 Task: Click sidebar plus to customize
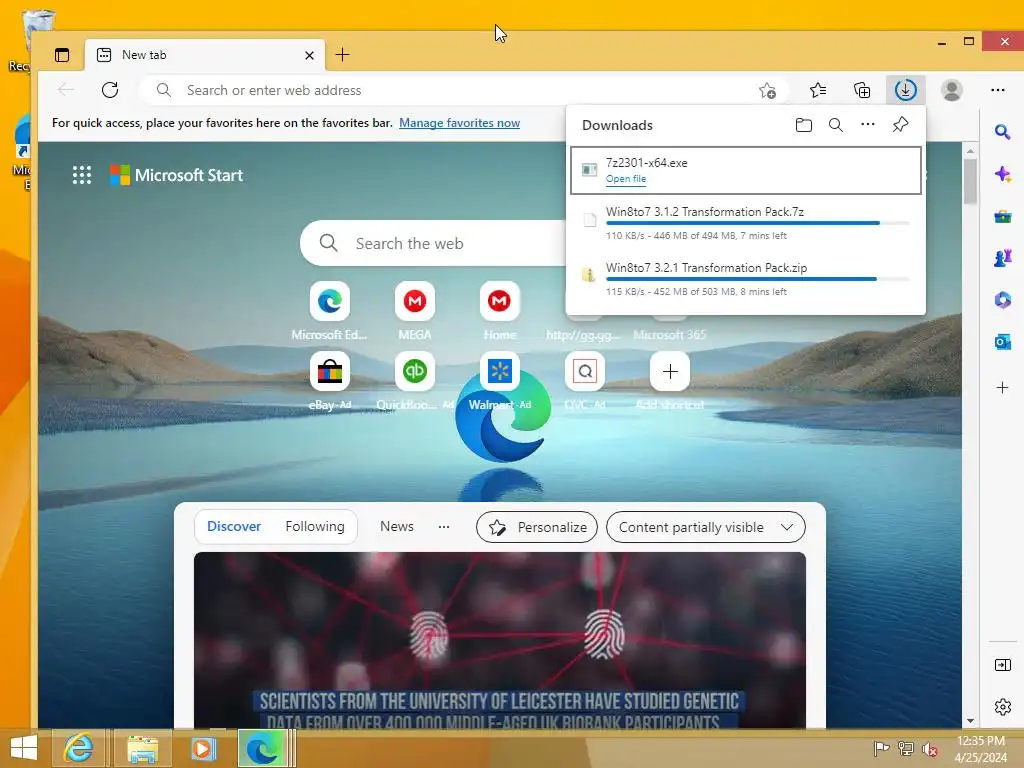[x=1002, y=388]
